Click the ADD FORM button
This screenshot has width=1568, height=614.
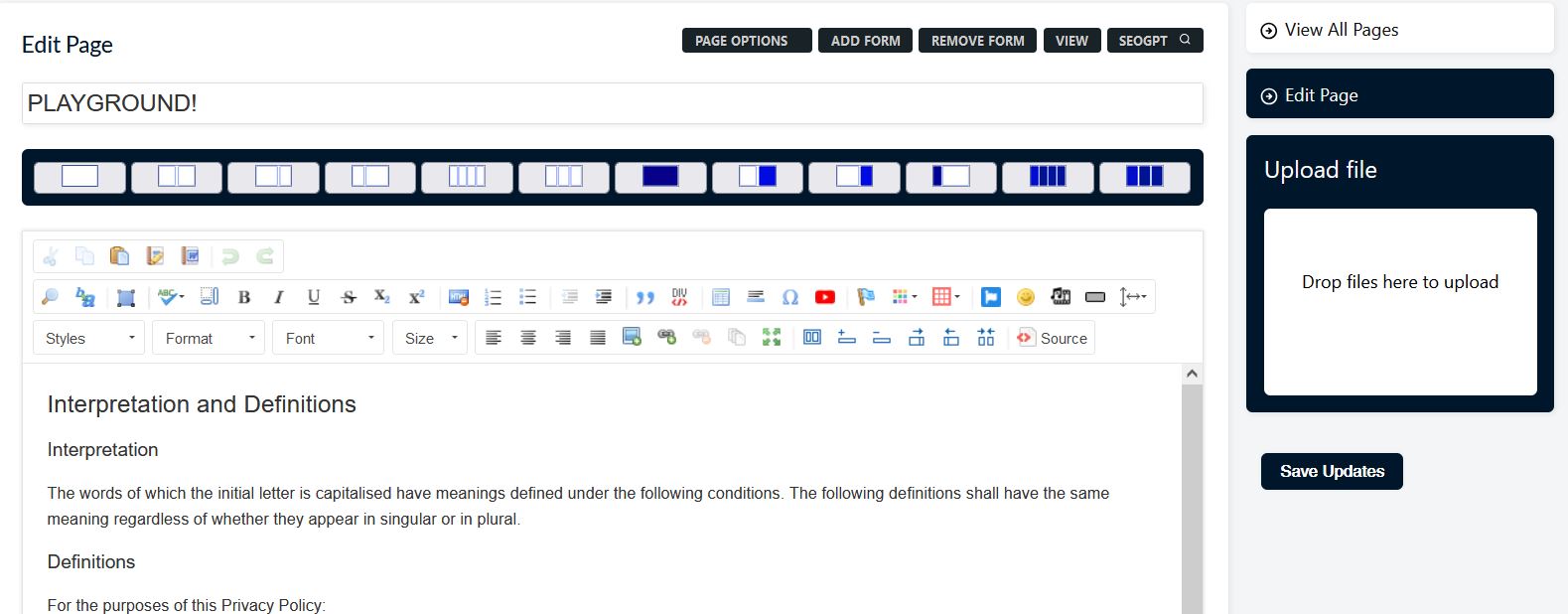pos(865,41)
